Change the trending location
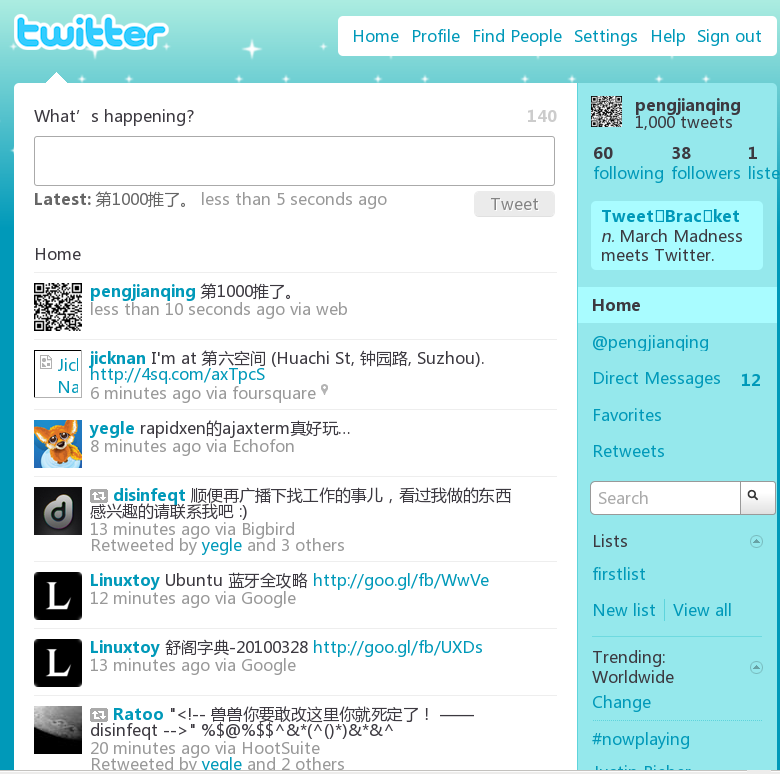This screenshot has width=780, height=774. pyautogui.click(x=621, y=702)
